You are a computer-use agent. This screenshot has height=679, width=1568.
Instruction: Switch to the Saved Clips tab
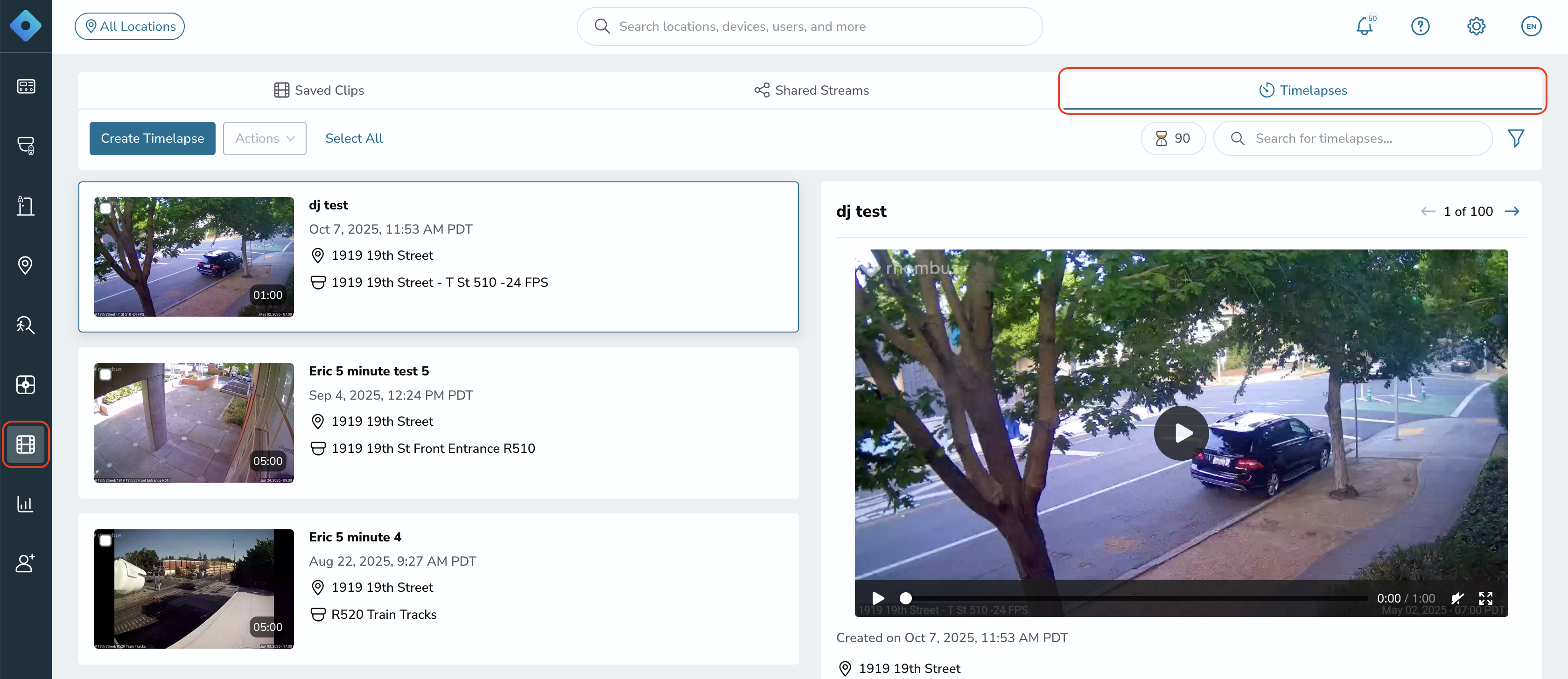pyautogui.click(x=319, y=90)
